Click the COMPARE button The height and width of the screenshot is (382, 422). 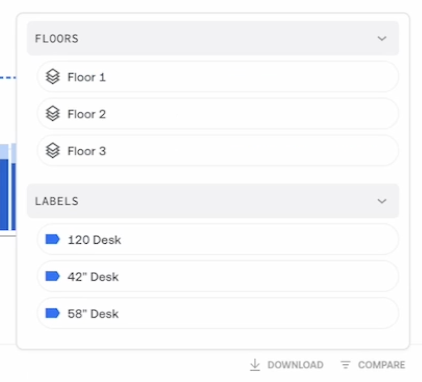coord(373,365)
